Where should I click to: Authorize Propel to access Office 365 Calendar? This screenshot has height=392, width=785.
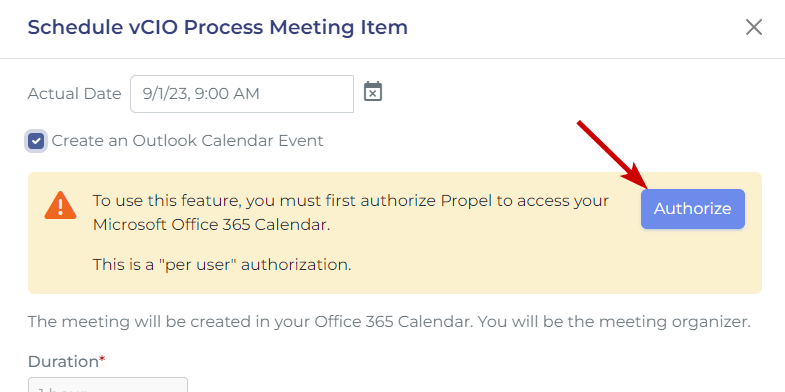693,209
